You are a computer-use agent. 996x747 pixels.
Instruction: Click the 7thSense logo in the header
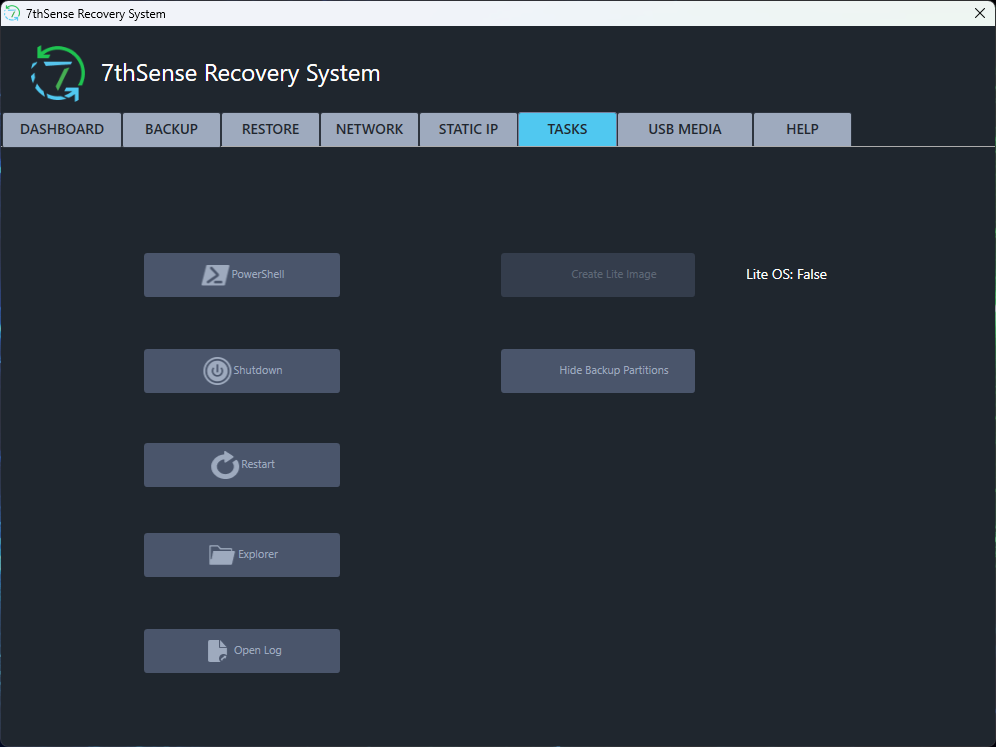58,74
